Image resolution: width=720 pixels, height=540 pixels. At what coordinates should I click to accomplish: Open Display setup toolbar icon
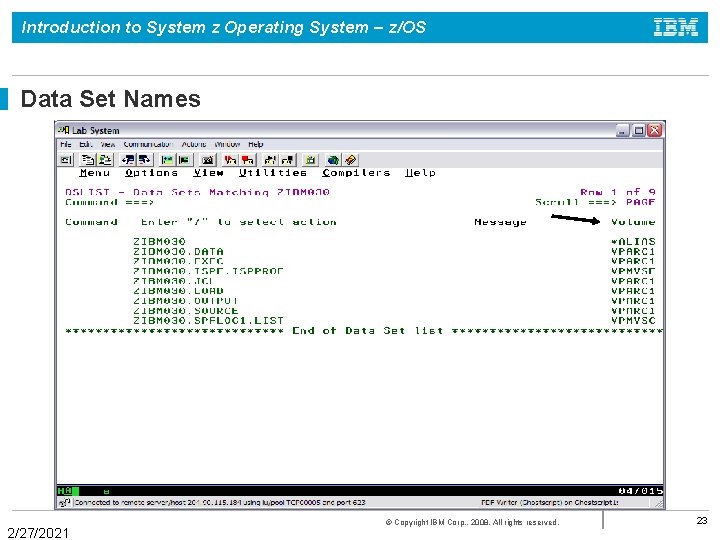tap(167, 160)
